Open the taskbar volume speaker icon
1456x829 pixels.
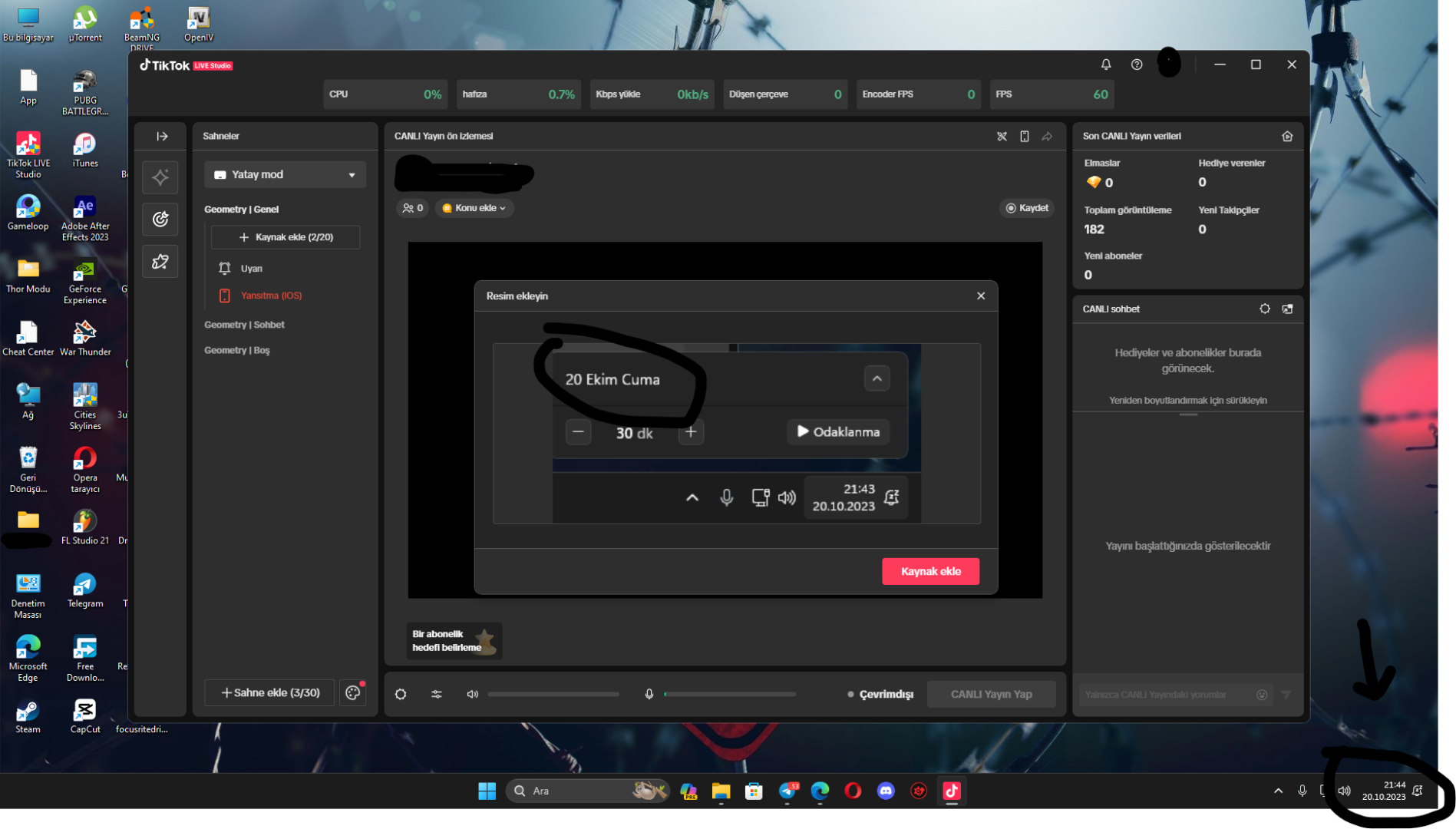pos(1344,791)
